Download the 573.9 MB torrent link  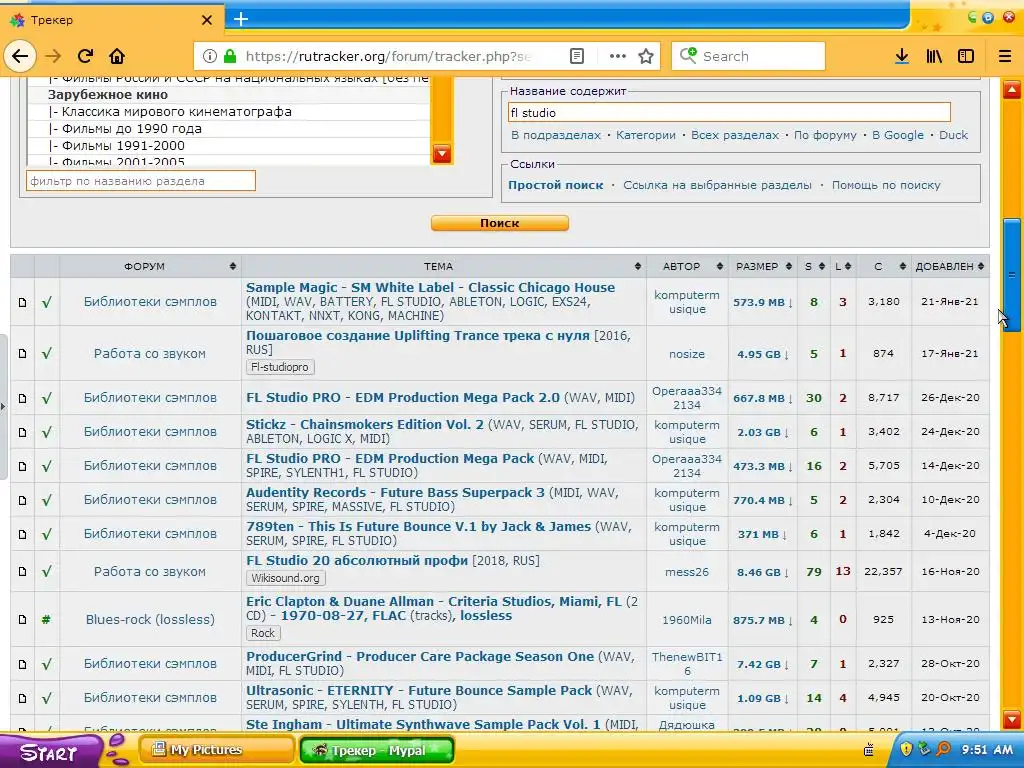[x=763, y=302]
